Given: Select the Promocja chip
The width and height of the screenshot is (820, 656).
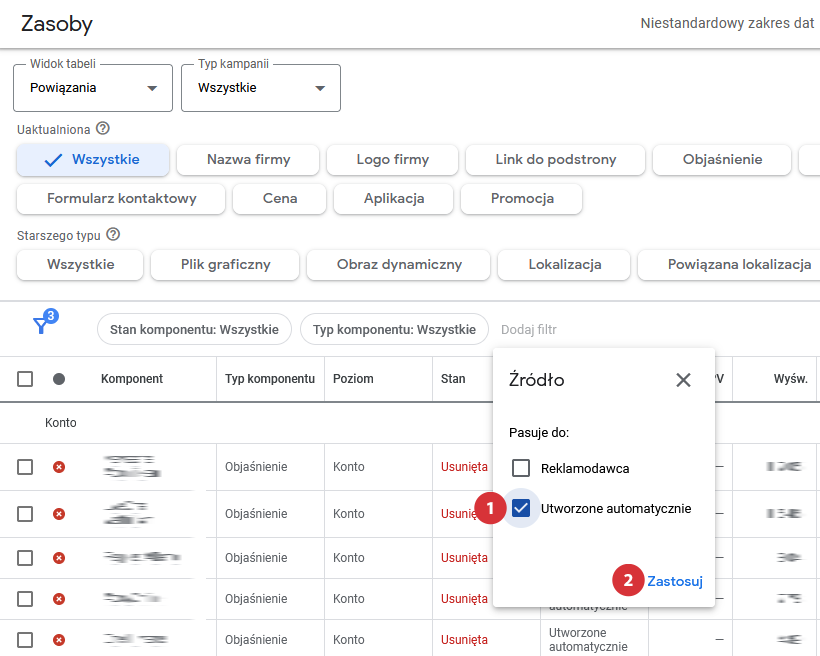Looking at the screenshot, I should click(x=521, y=199).
